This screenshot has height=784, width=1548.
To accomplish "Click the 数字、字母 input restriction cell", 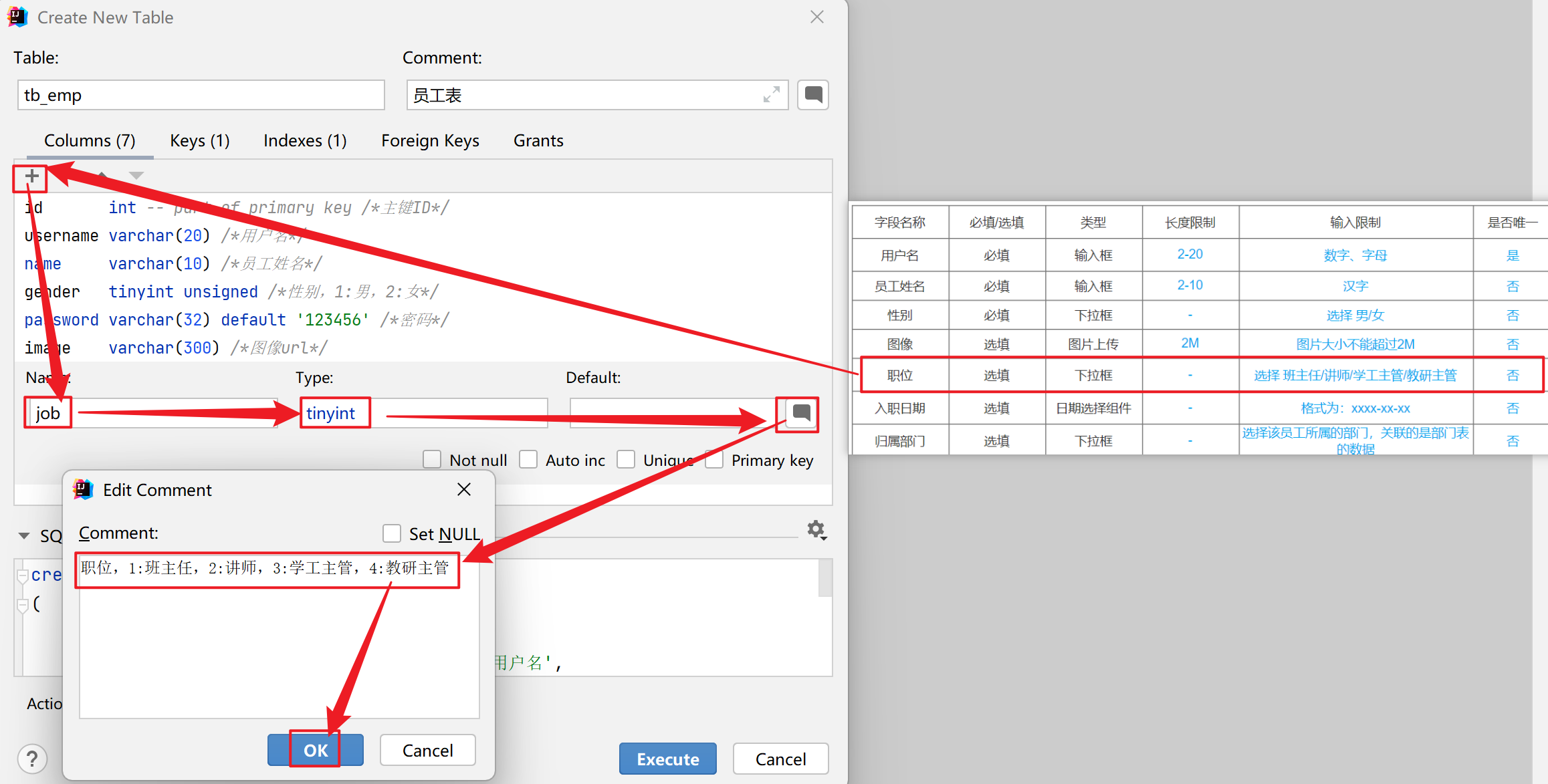I will pyautogui.click(x=1355, y=255).
